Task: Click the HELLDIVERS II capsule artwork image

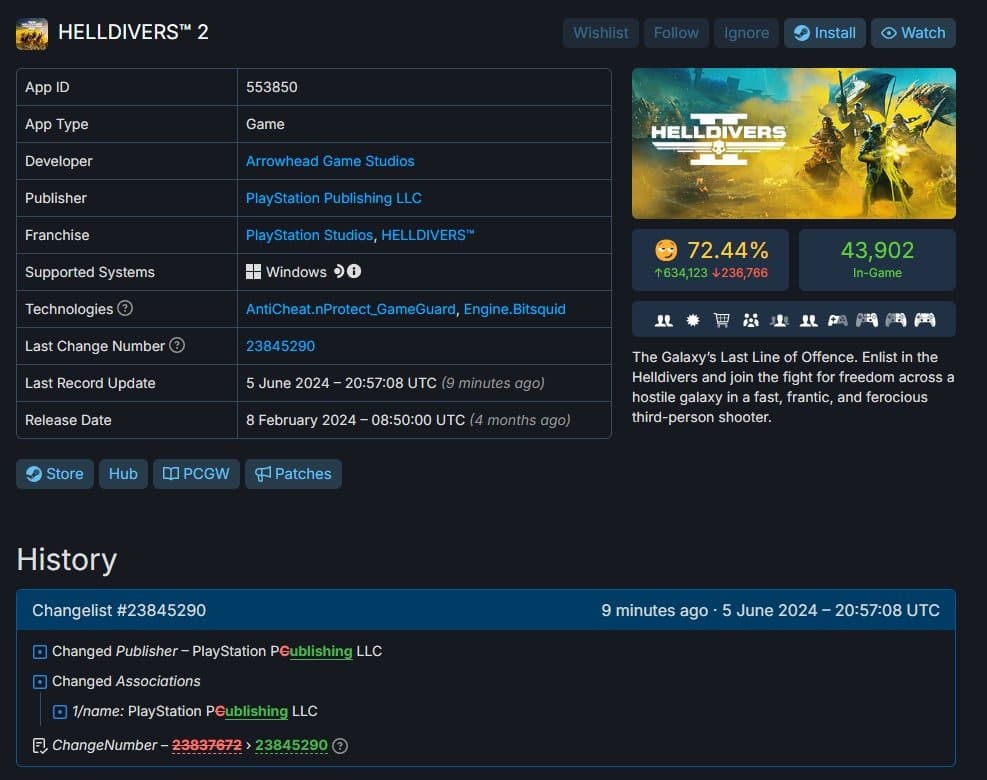Action: click(793, 144)
